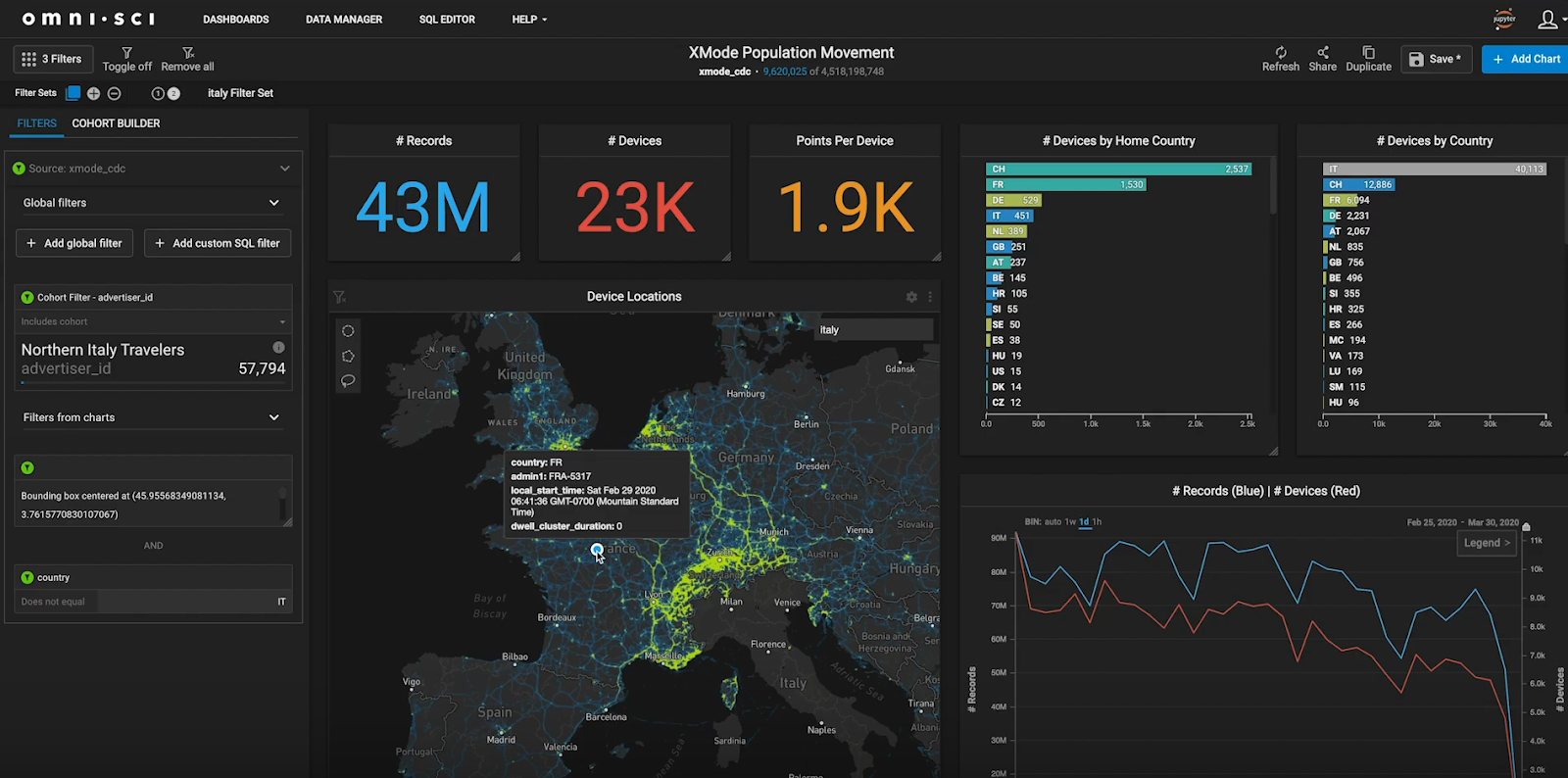Image resolution: width=1568 pixels, height=778 pixels.
Task: Switch to filter set 2
Action: 173,93
